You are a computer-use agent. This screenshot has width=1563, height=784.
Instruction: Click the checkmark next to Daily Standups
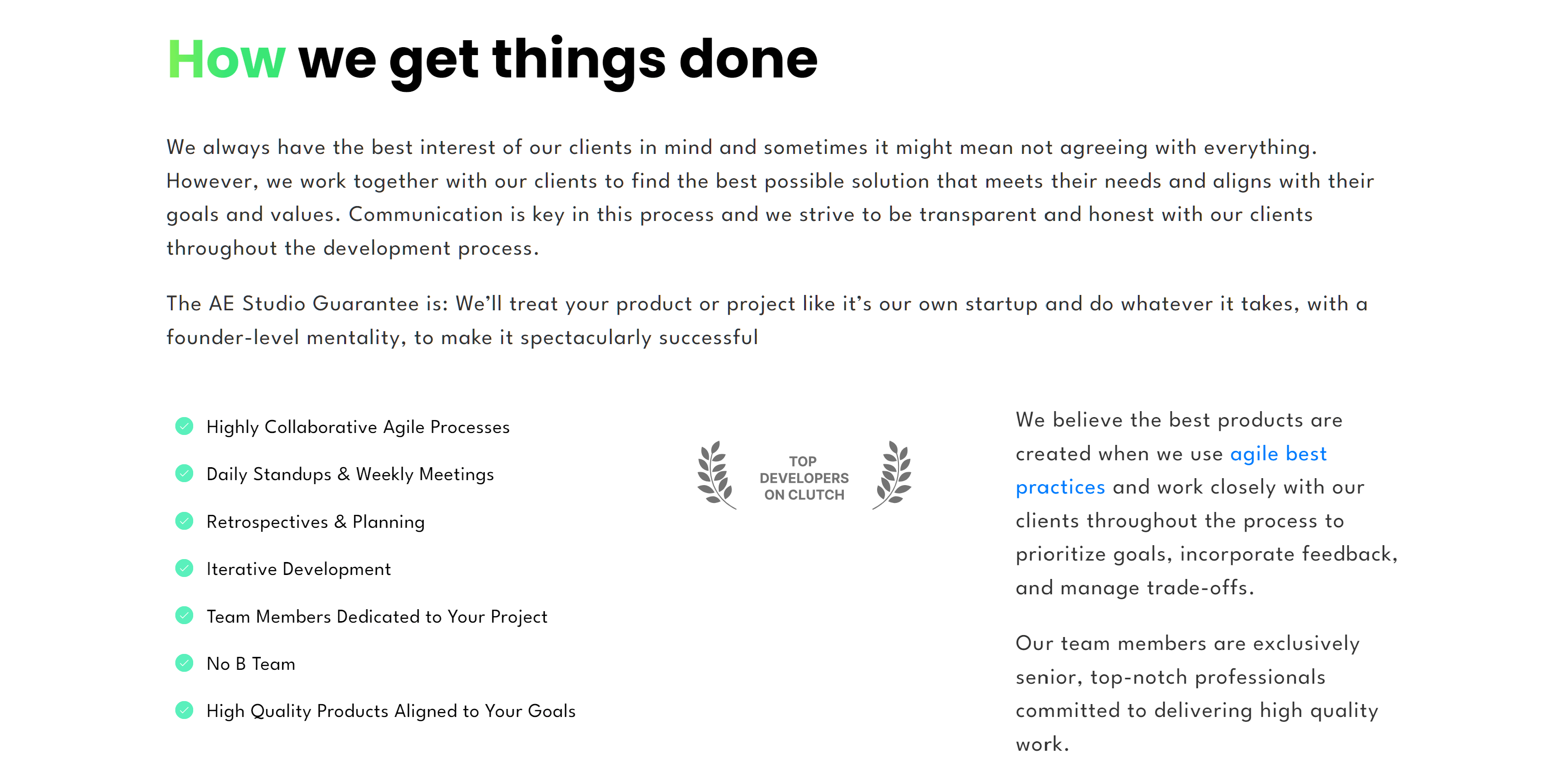(184, 474)
